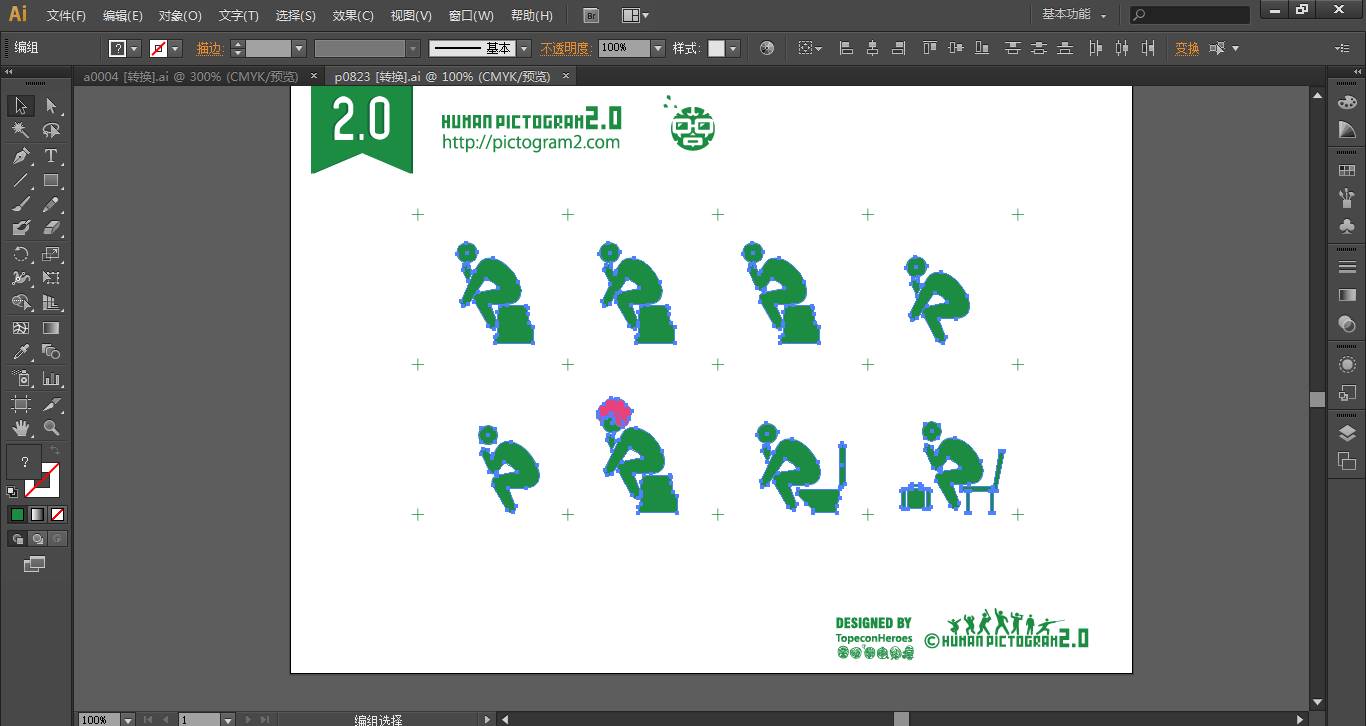
Task: Open the Layers panel icon
Action: point(1347,433)
